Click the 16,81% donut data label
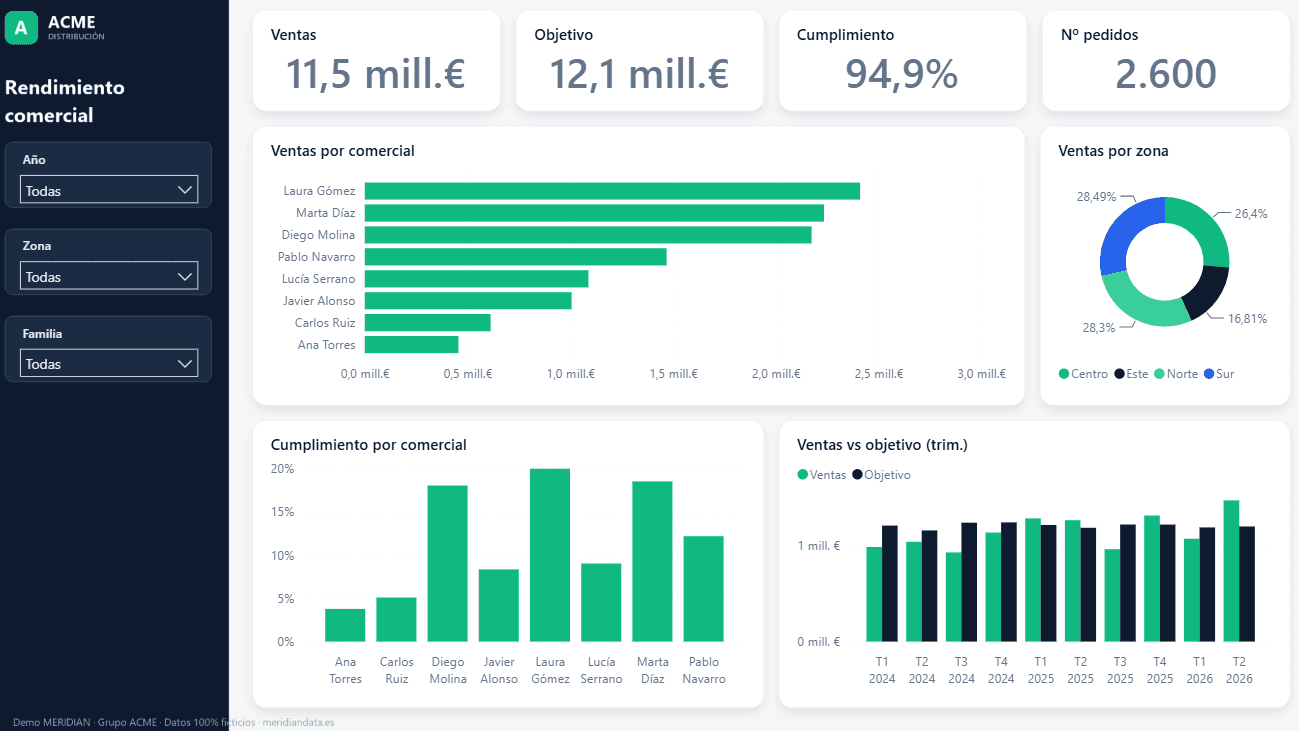1299x731 pixels. pos(1247,319)
